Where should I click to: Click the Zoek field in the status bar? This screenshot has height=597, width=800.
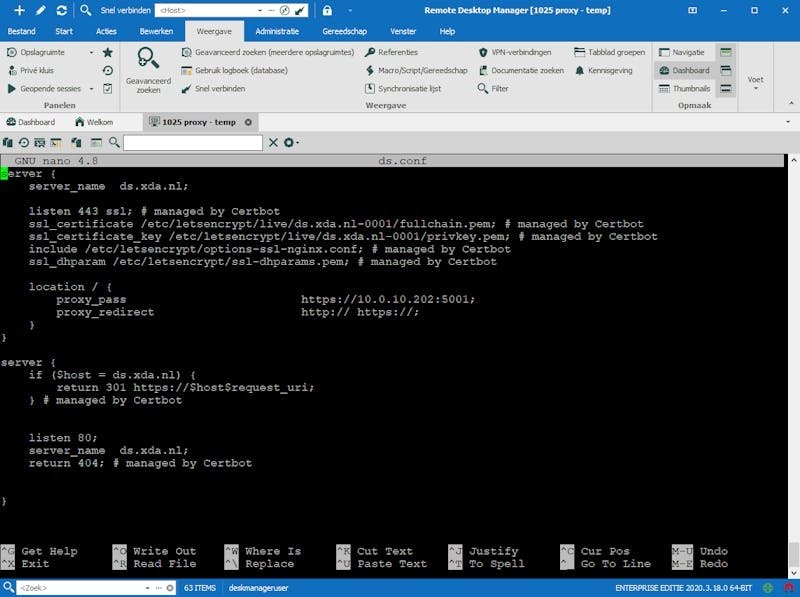[82, 588]
